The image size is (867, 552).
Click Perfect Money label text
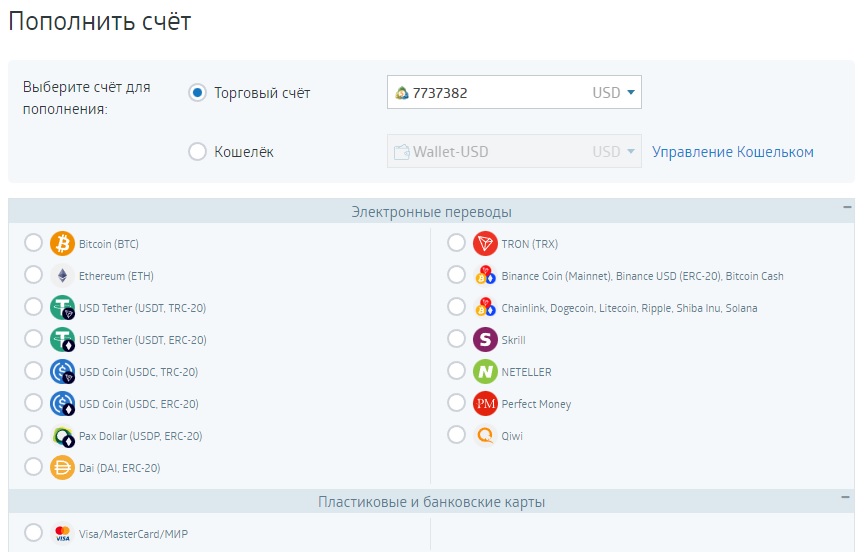[536, 404]
